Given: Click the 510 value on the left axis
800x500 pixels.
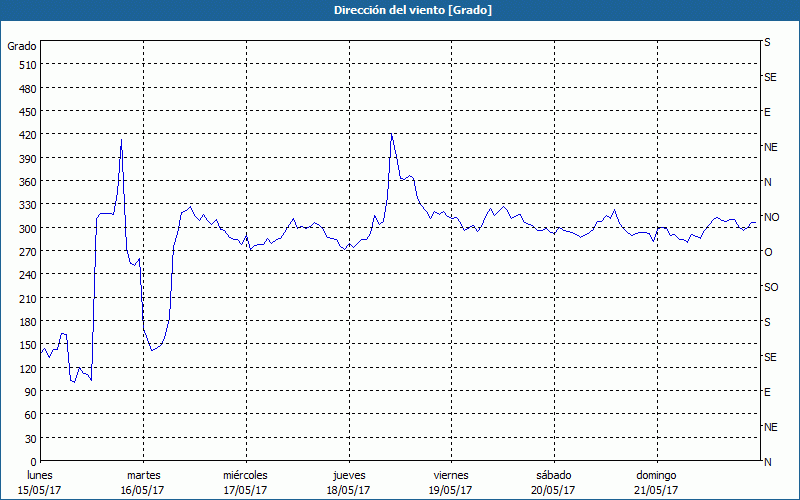Looking at the screenshot, I should 27,65.
